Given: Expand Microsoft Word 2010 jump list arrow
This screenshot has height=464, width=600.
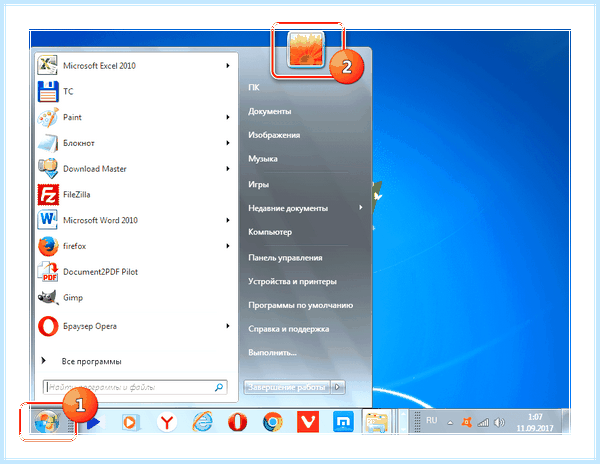Looking at the screenshot, I should (x=228, y=220).
